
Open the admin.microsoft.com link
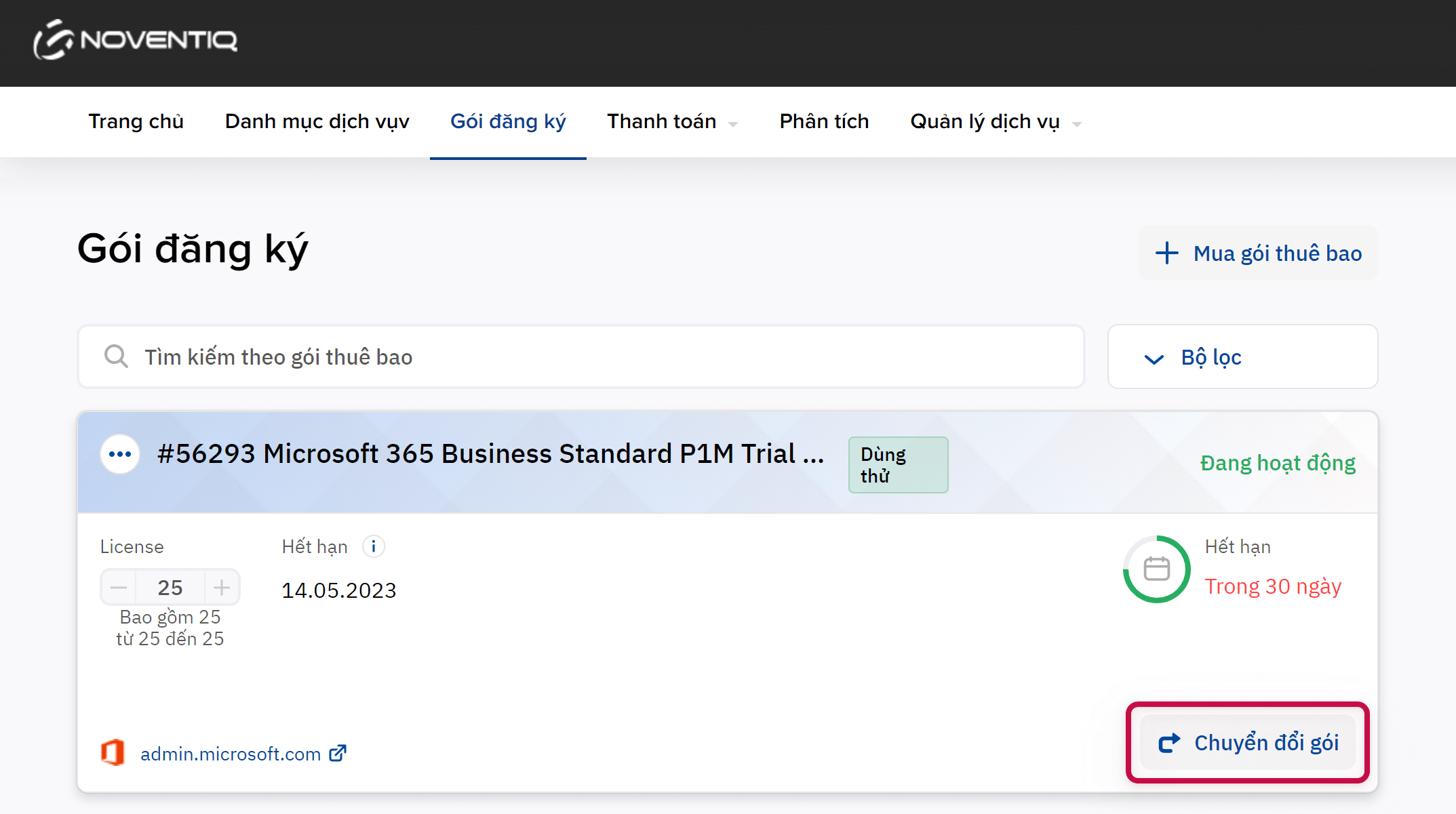(231, 754)
